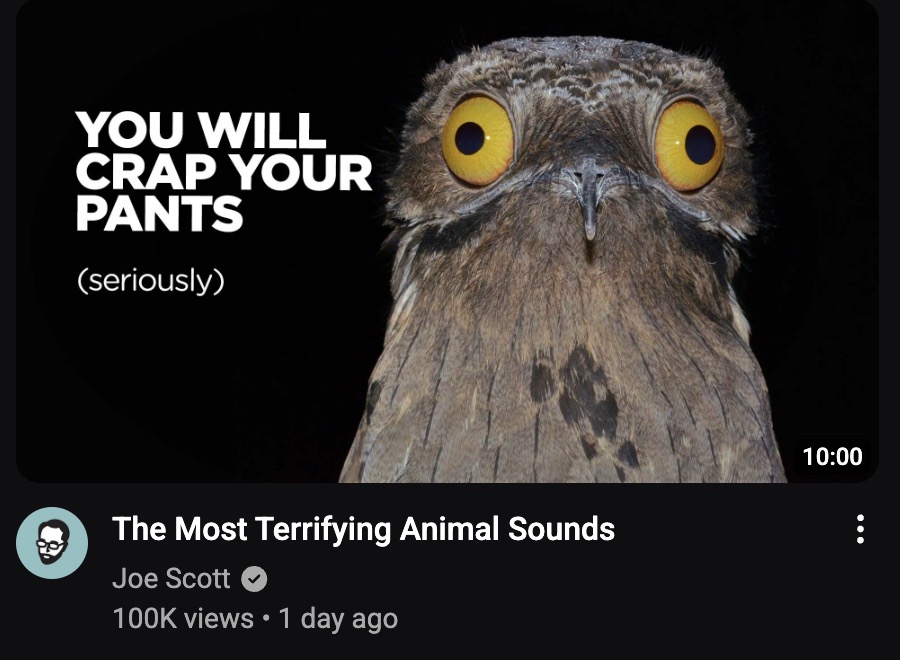Screen dimensions: 900x660
Task: Click the owl's right yellow eye
Action: [689, 145]
